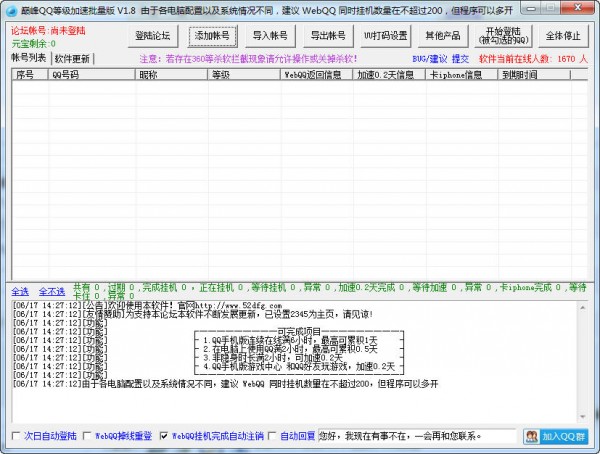
Task: Click the 昵称 column header
Action: tap(171, 75)
